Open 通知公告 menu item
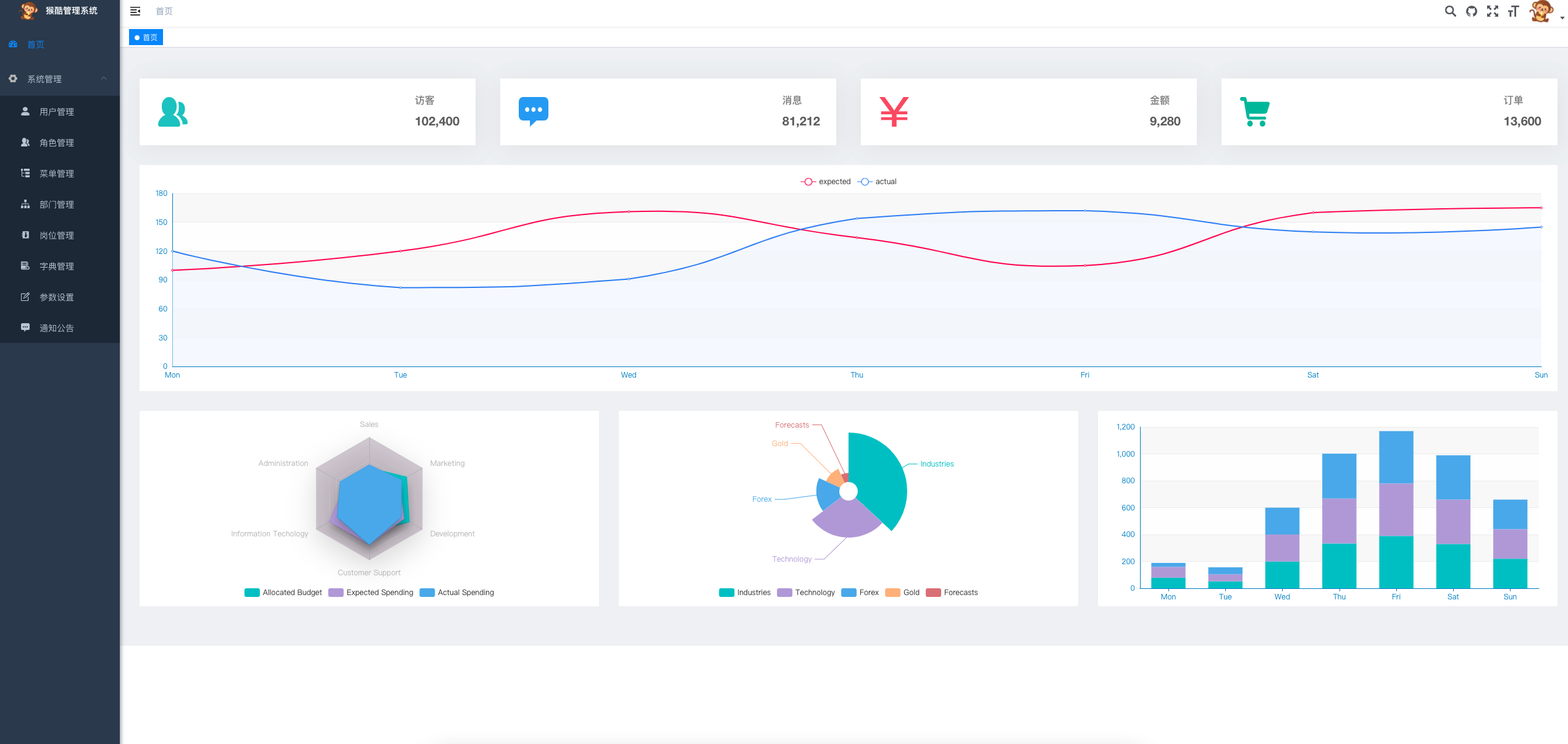This screenshot has width=1568, height=744. point(60,328)
